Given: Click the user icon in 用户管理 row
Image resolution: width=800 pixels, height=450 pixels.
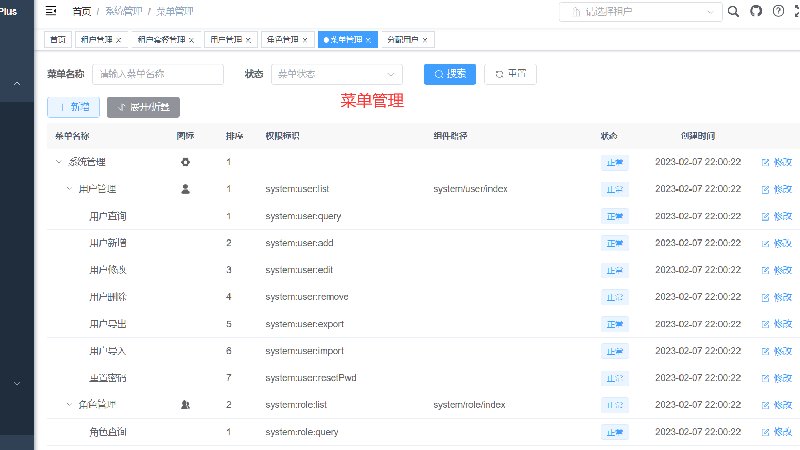Looking at the screenshot, I should point(185,189).
